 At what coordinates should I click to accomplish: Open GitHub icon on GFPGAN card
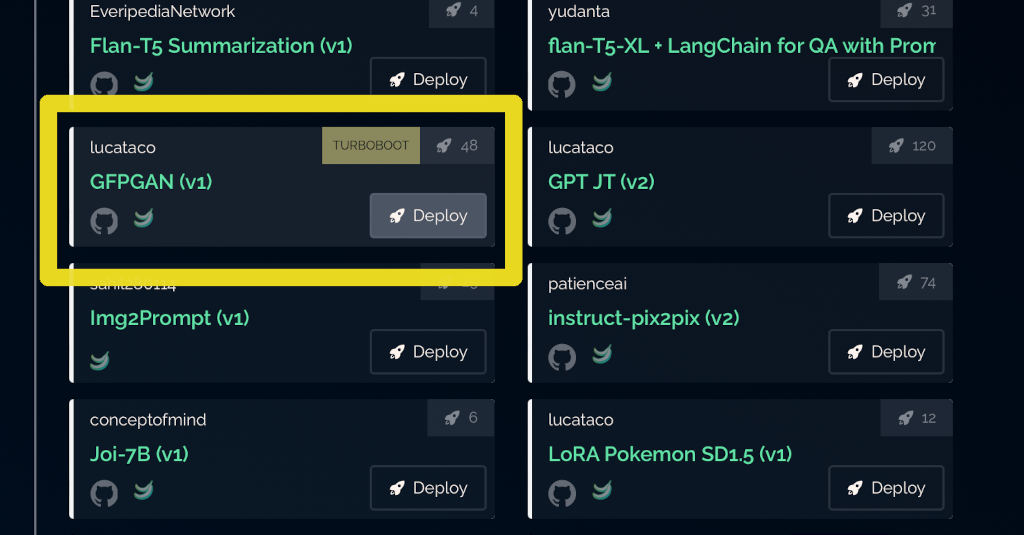pos(104,220)
